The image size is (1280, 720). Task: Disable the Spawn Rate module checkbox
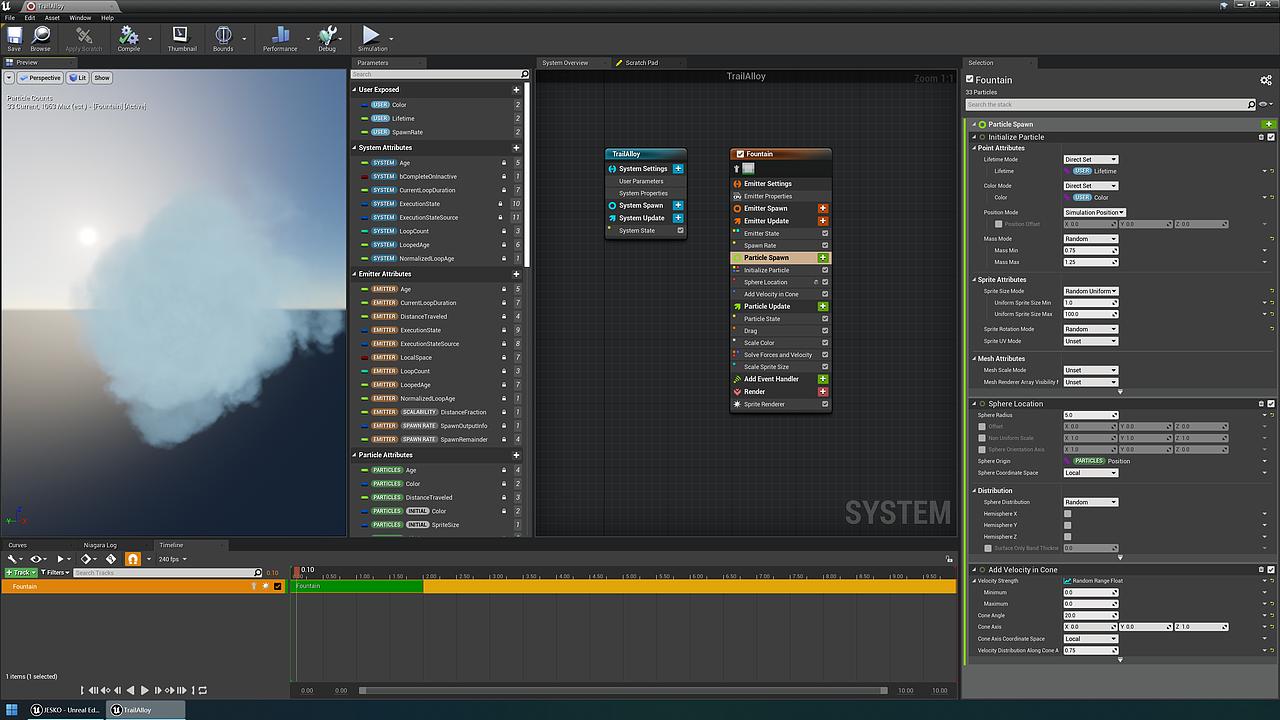[x=825, y=245]
